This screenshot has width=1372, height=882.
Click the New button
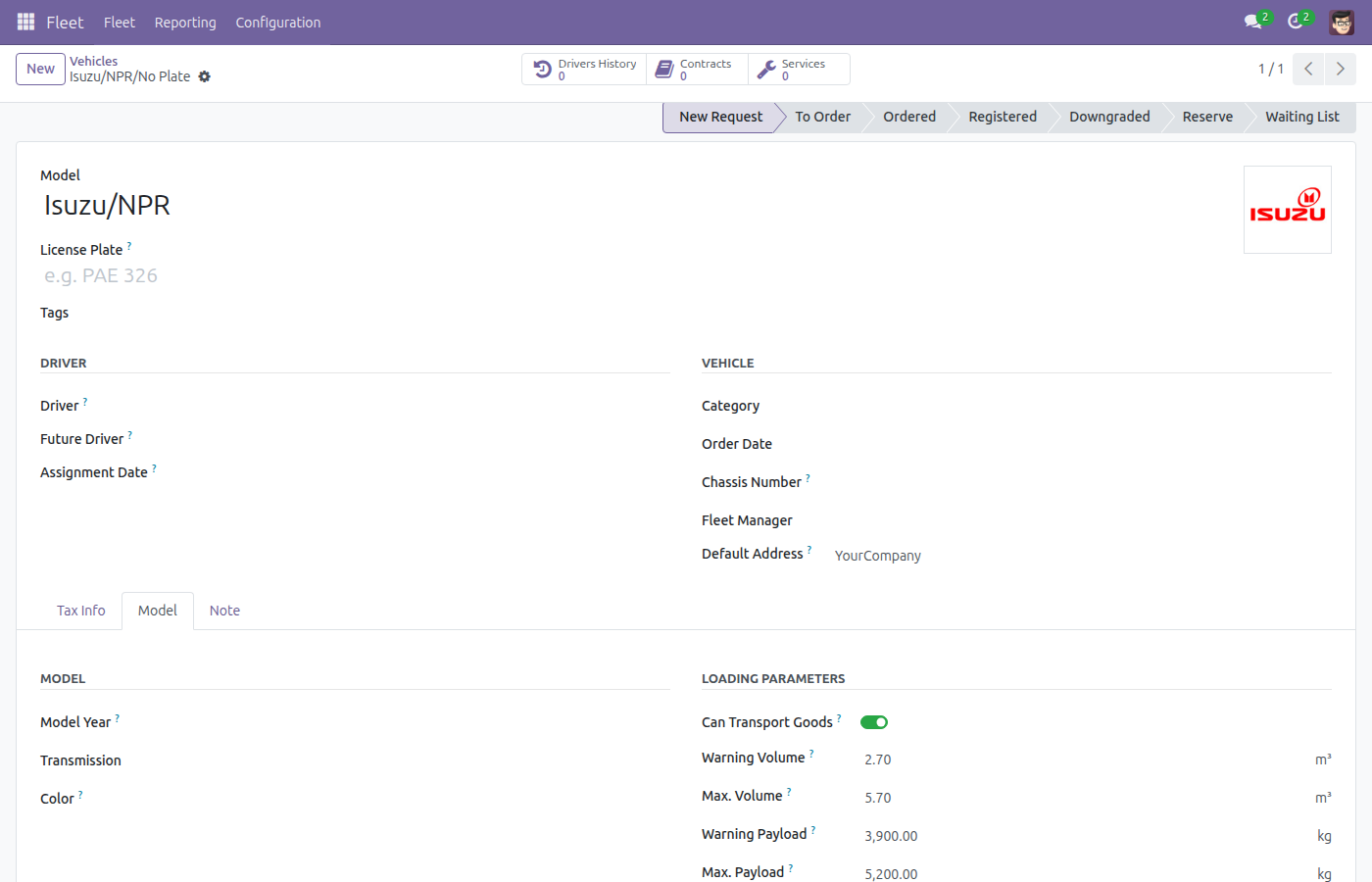41,69
